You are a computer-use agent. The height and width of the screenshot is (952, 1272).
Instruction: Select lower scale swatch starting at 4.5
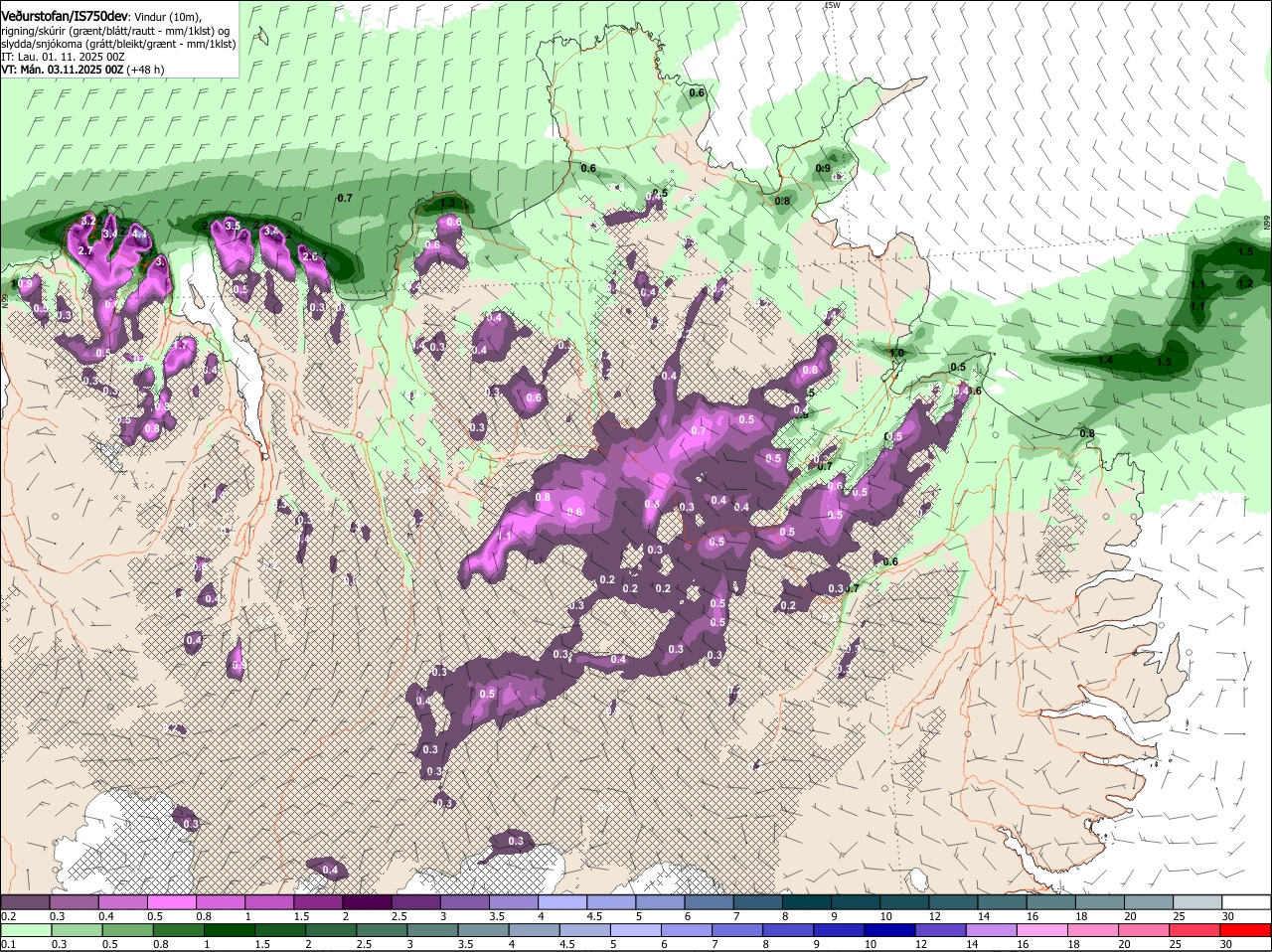[585, 931]
